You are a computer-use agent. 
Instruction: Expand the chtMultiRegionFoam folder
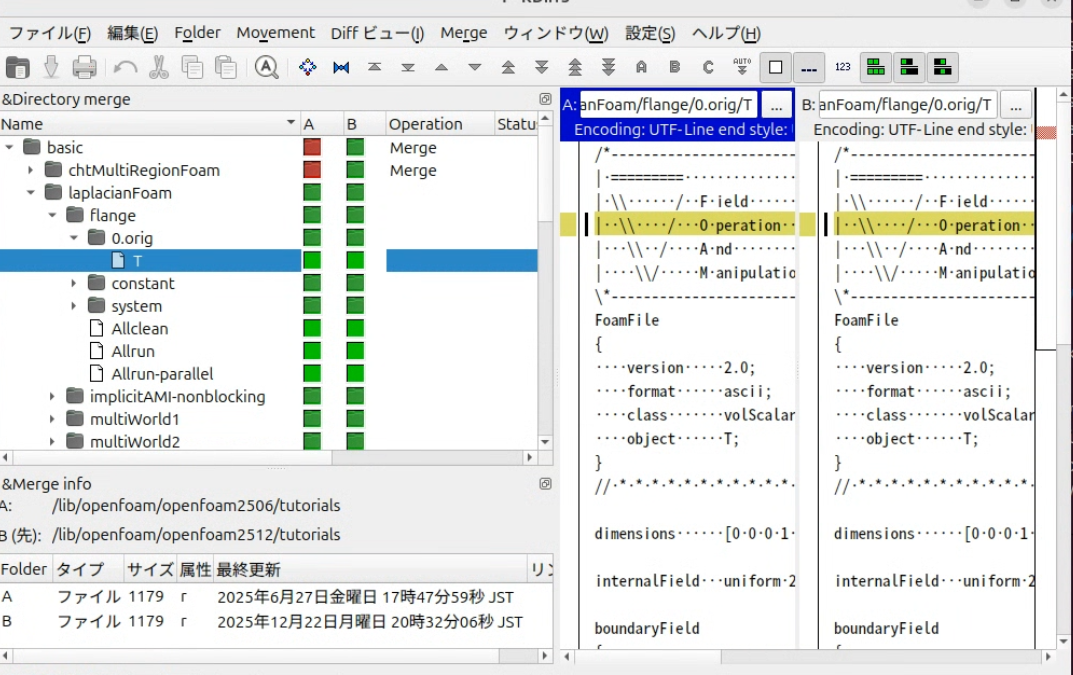click(31, 170)
